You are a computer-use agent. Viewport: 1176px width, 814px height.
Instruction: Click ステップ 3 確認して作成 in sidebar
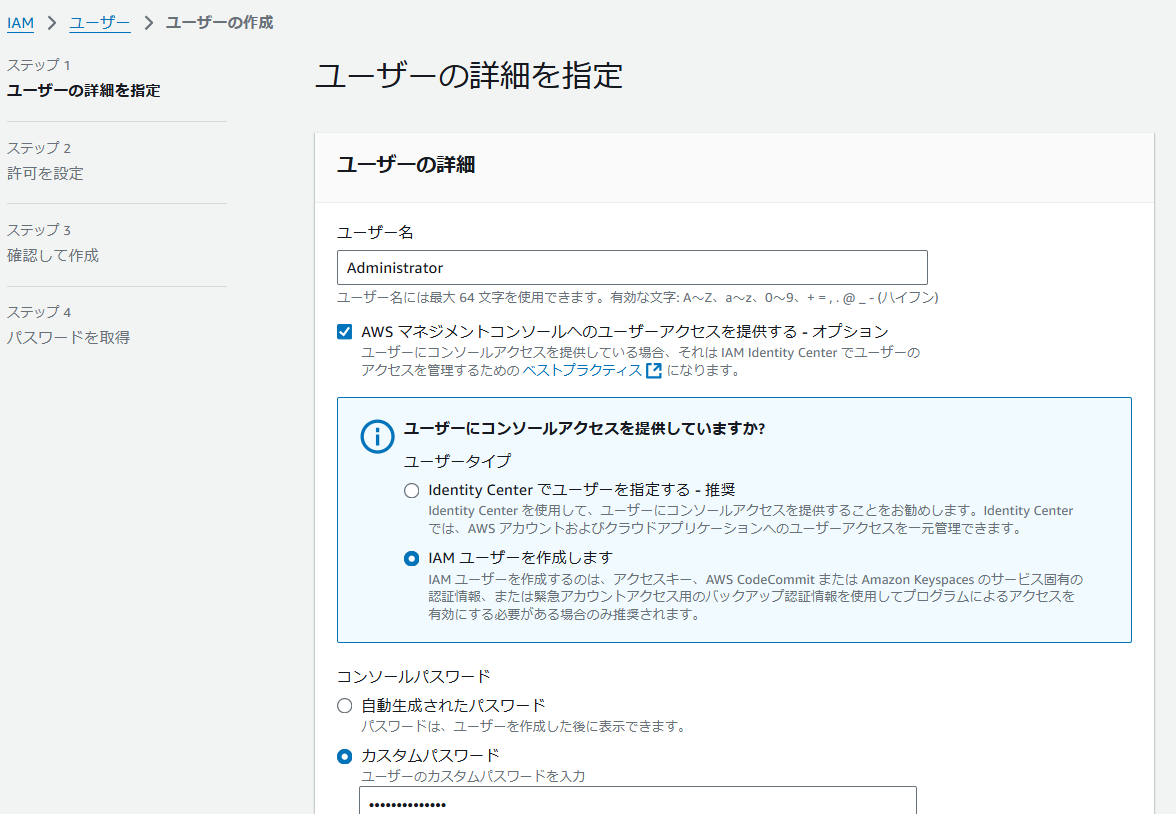coord(52,243)
